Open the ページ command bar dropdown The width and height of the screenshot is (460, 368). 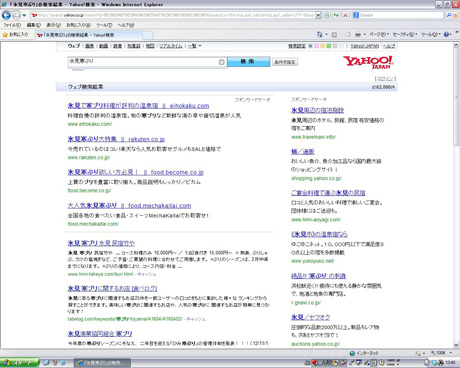[379, 34]
